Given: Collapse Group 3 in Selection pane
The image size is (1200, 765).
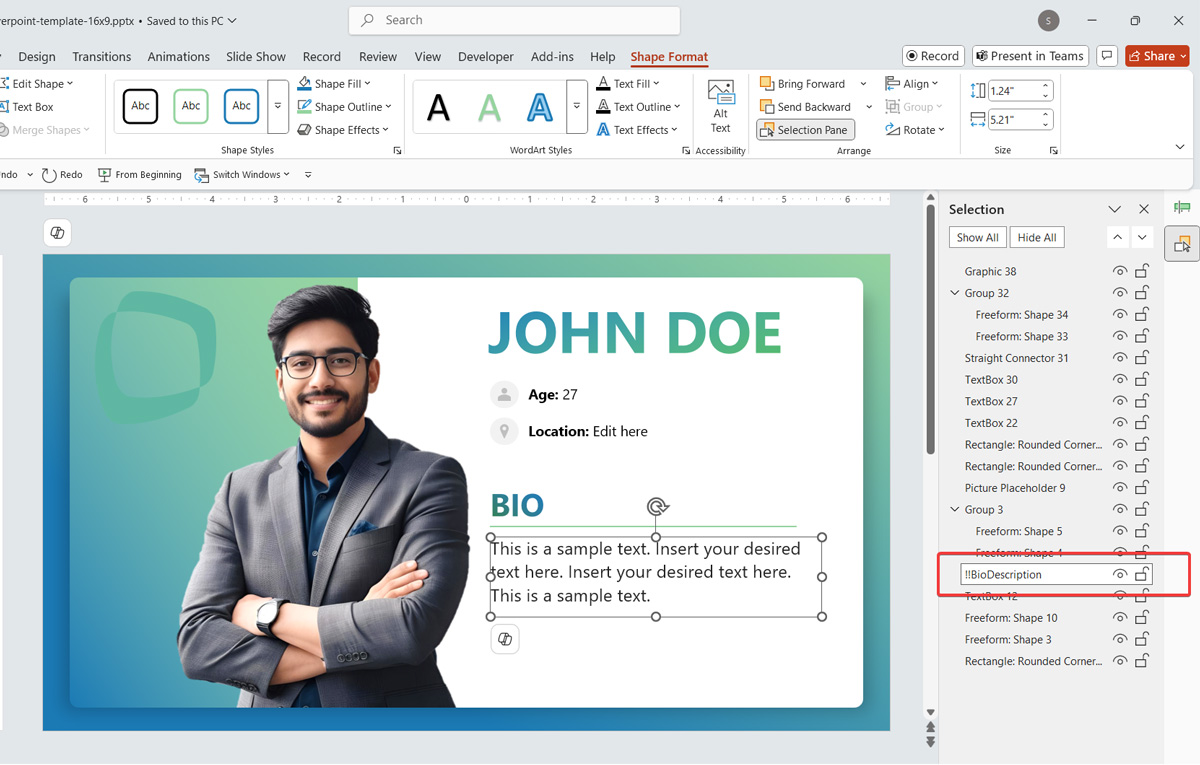Looking at the screenshot, I should pos(955,510).
